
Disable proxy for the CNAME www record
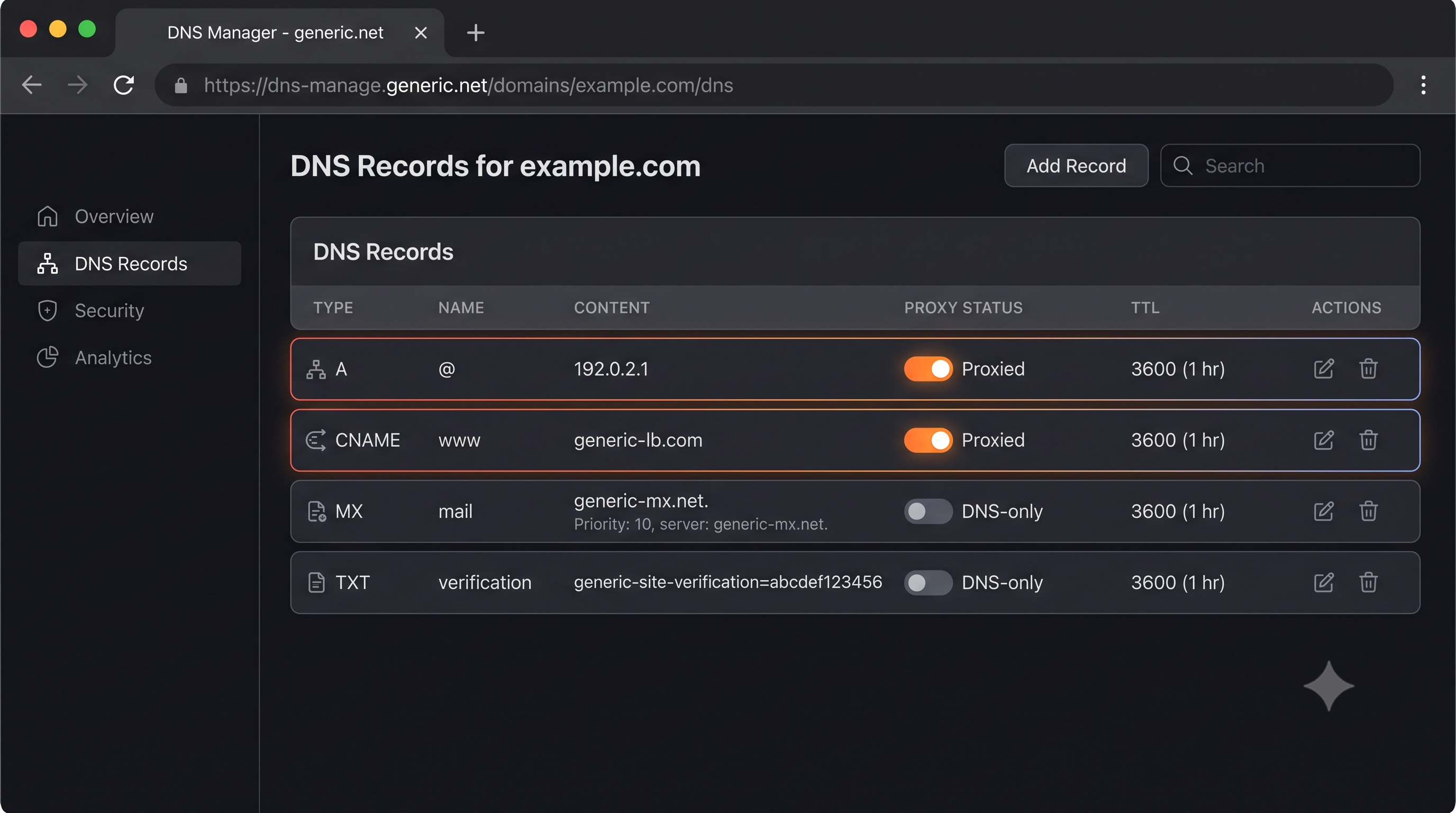click(928, 440)
